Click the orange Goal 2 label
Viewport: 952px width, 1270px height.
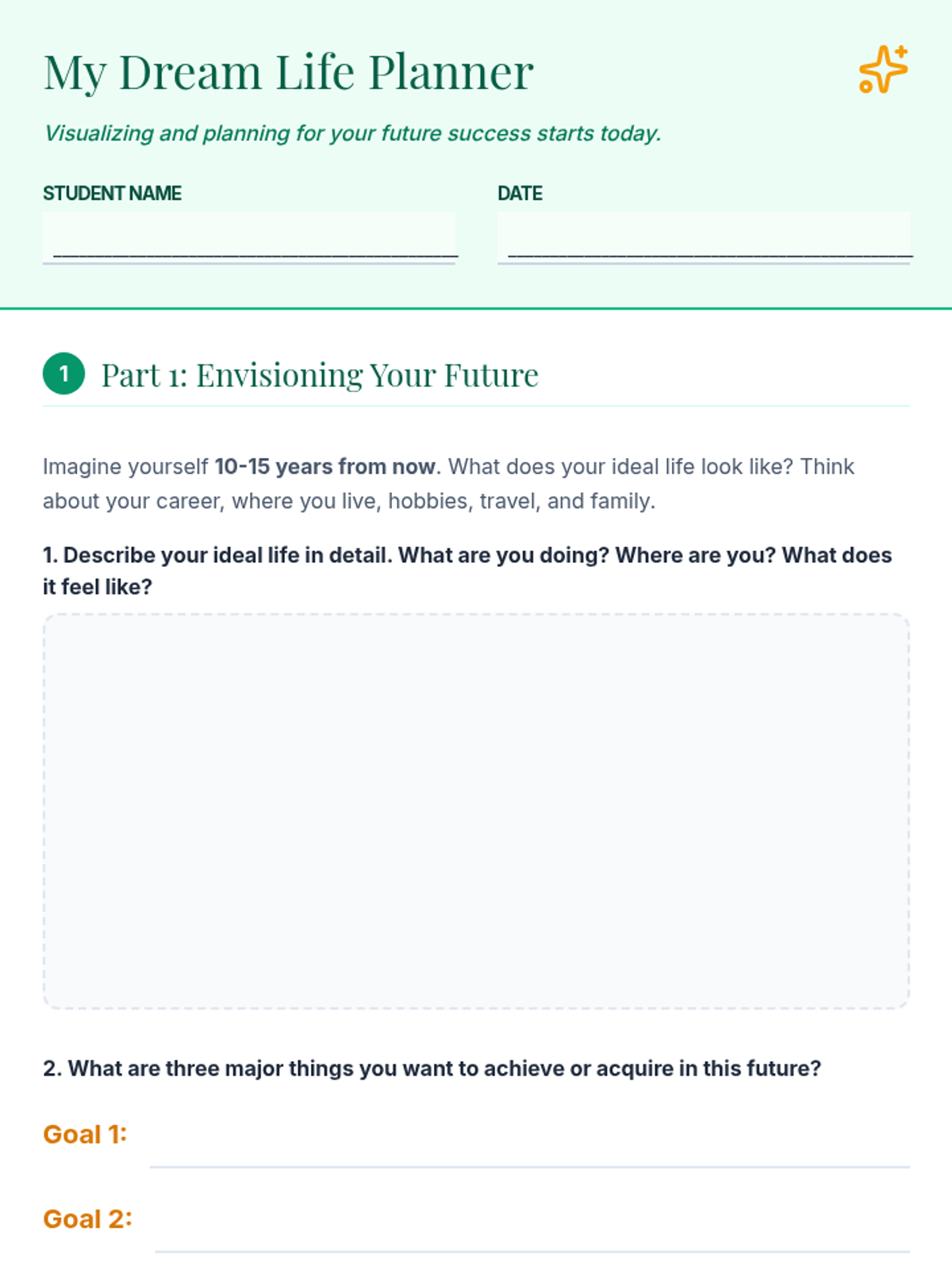coord(87,1219)
